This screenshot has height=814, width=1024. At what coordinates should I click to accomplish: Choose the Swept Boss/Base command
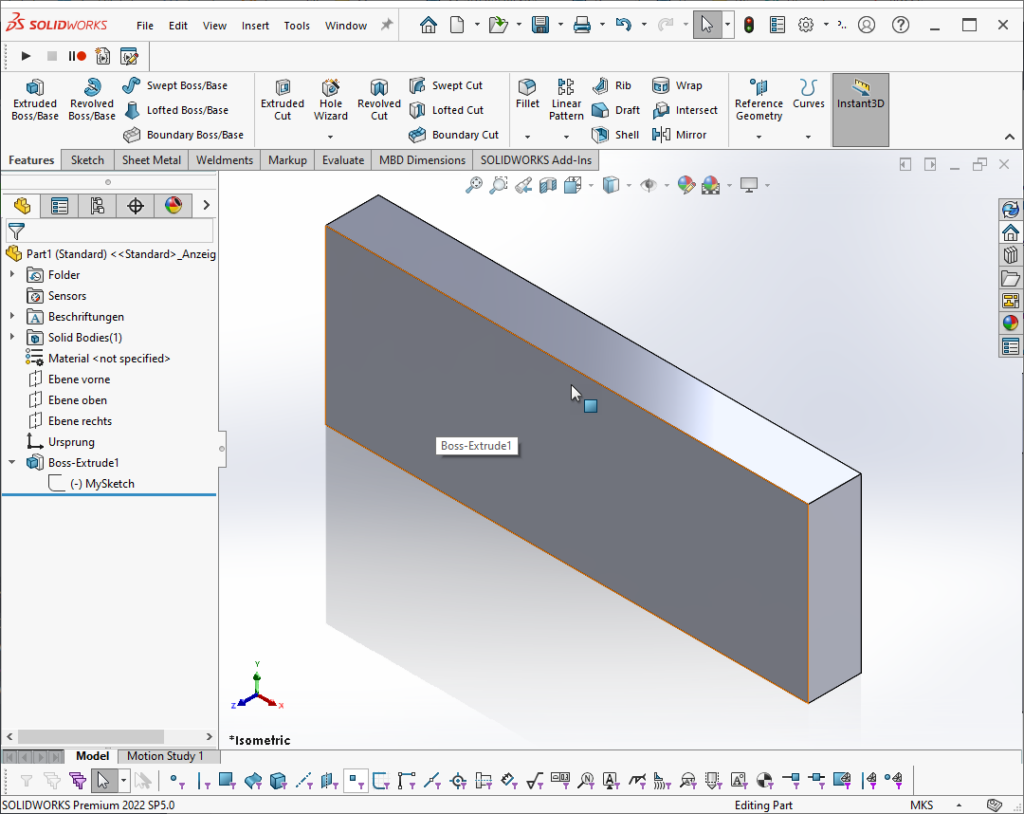pyautogui.click(x=175, y=86)
